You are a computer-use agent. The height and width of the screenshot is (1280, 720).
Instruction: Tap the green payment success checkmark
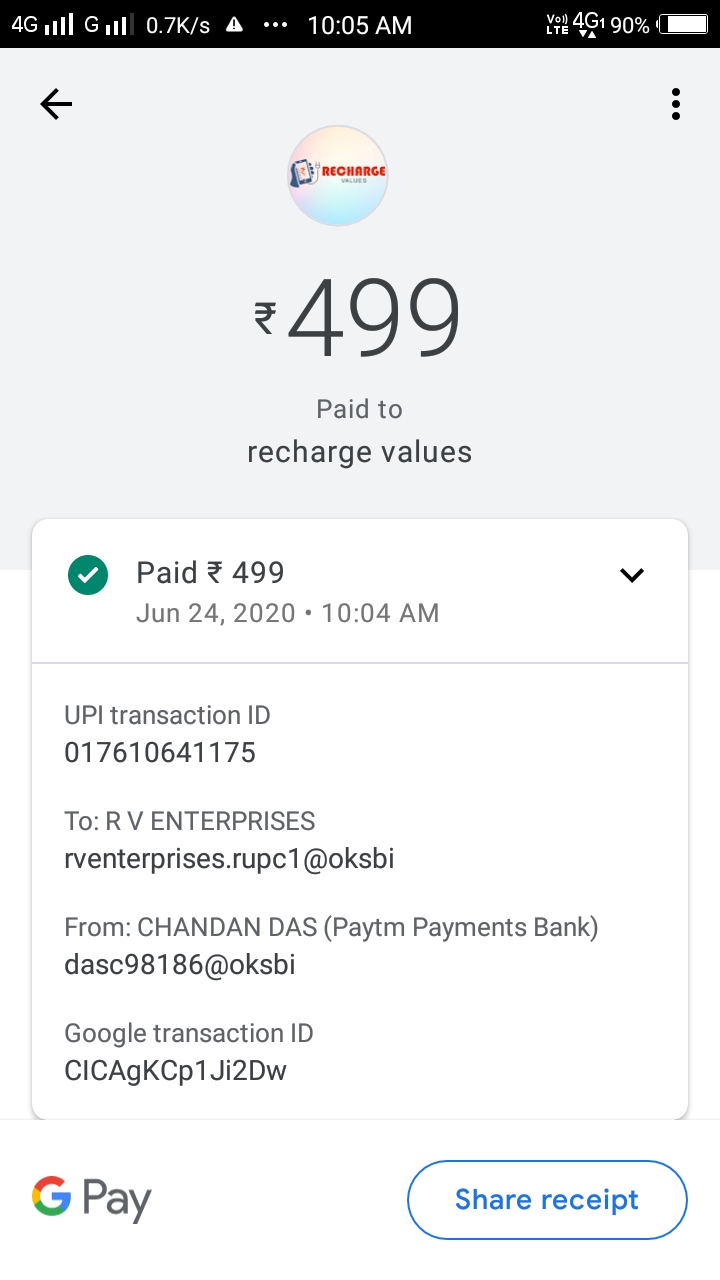pos(88,575)
